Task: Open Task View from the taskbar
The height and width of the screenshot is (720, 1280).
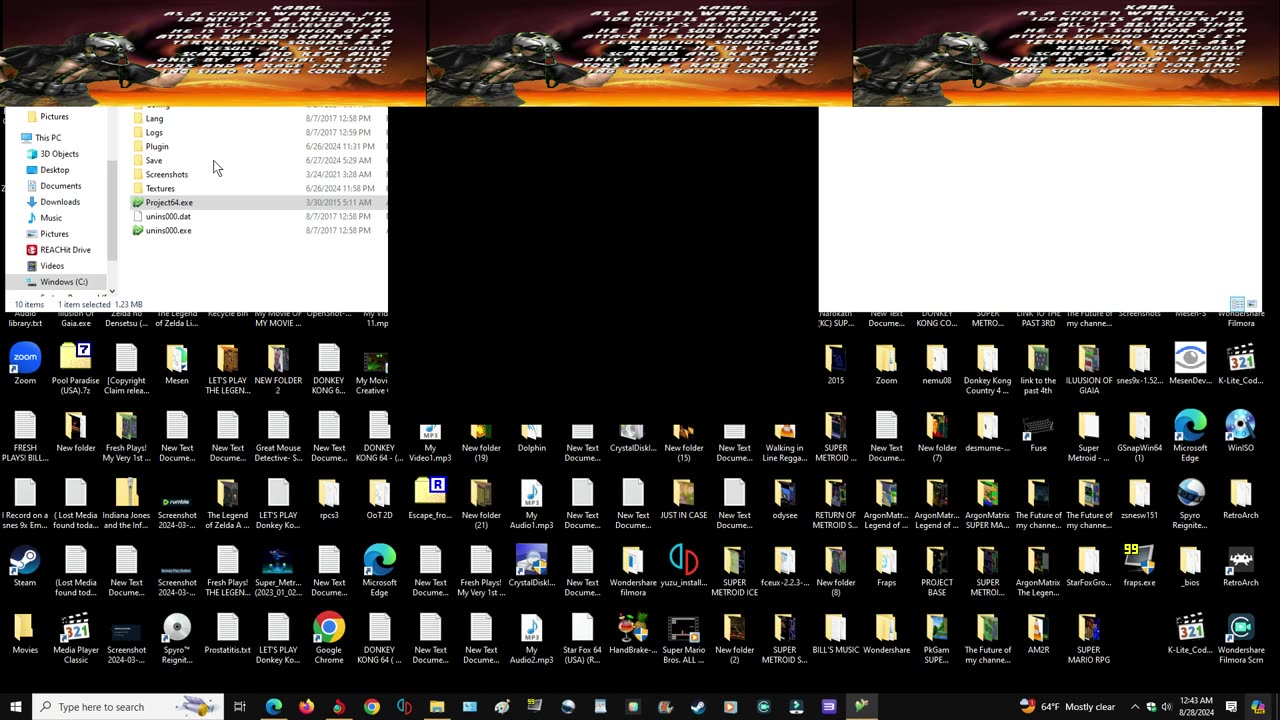Action: (240, 707)
